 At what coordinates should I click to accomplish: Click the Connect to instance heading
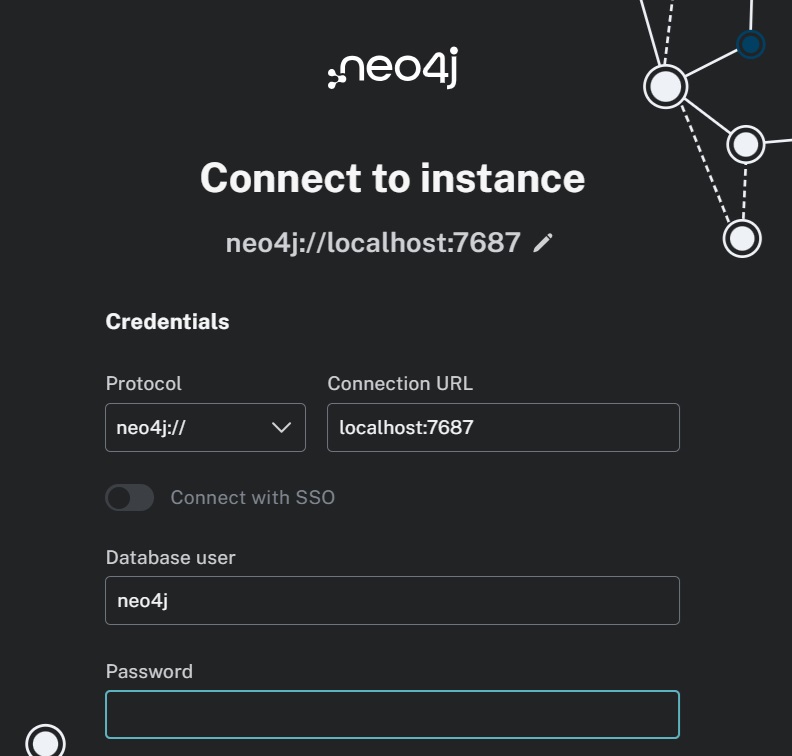tap(392, 178)
